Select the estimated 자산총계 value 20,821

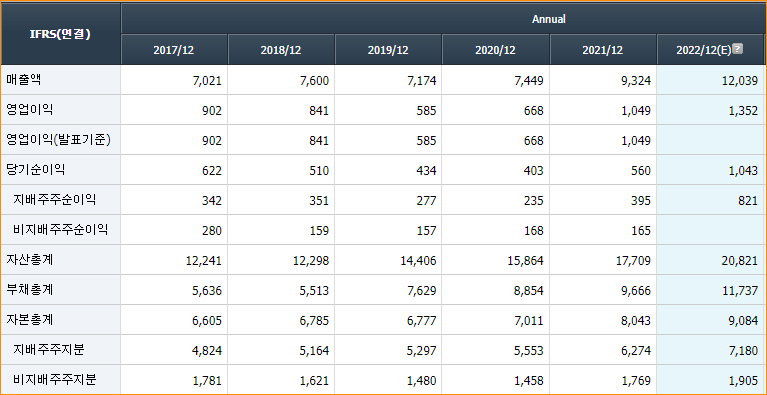(x=740, y=261)
